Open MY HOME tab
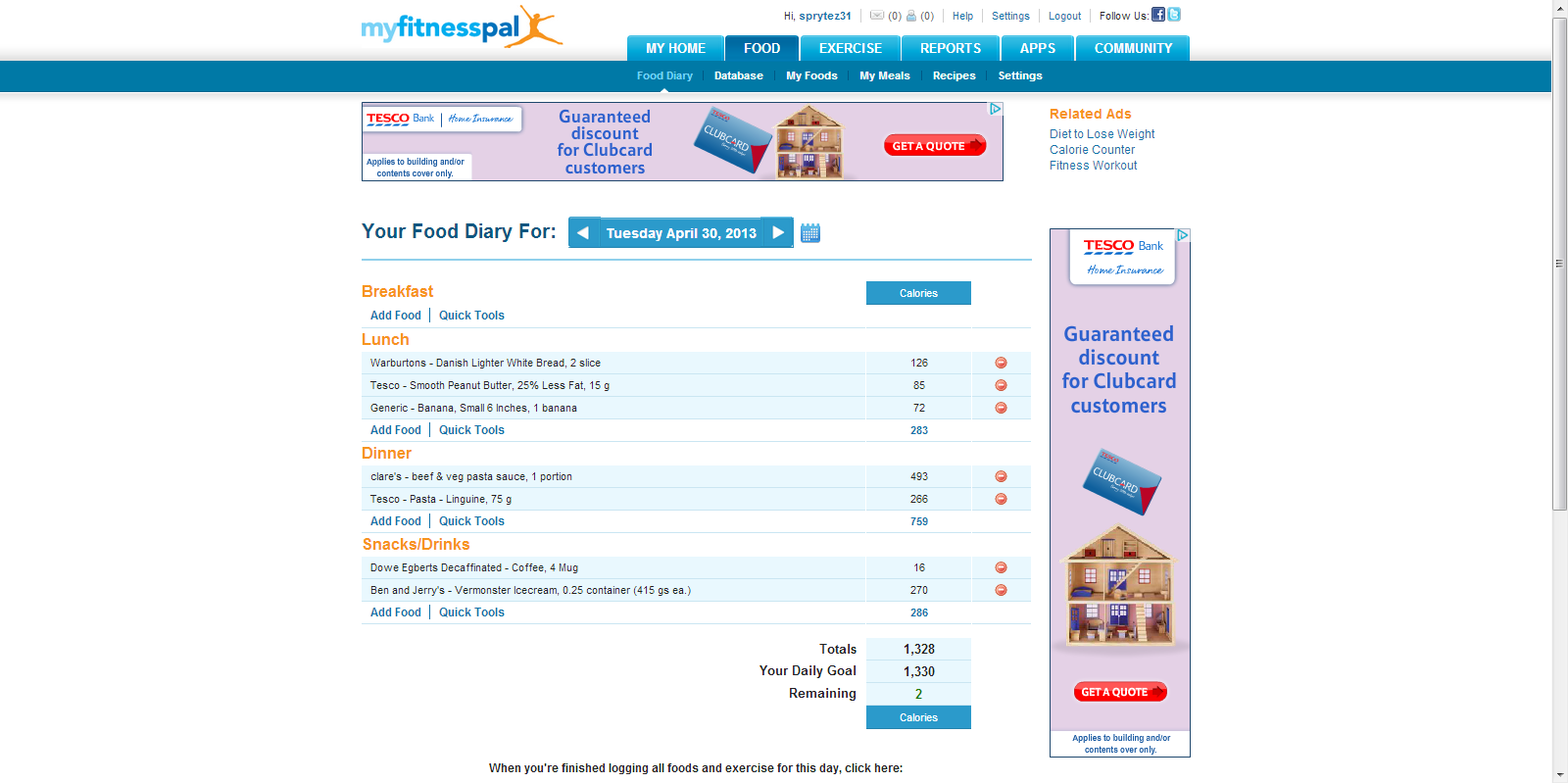The image size is (1568, 783). click(x=675, y=48)
